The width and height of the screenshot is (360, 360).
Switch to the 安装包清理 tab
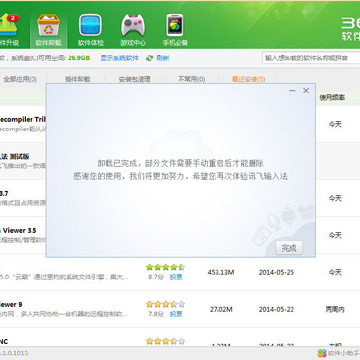tap(134, 79)
